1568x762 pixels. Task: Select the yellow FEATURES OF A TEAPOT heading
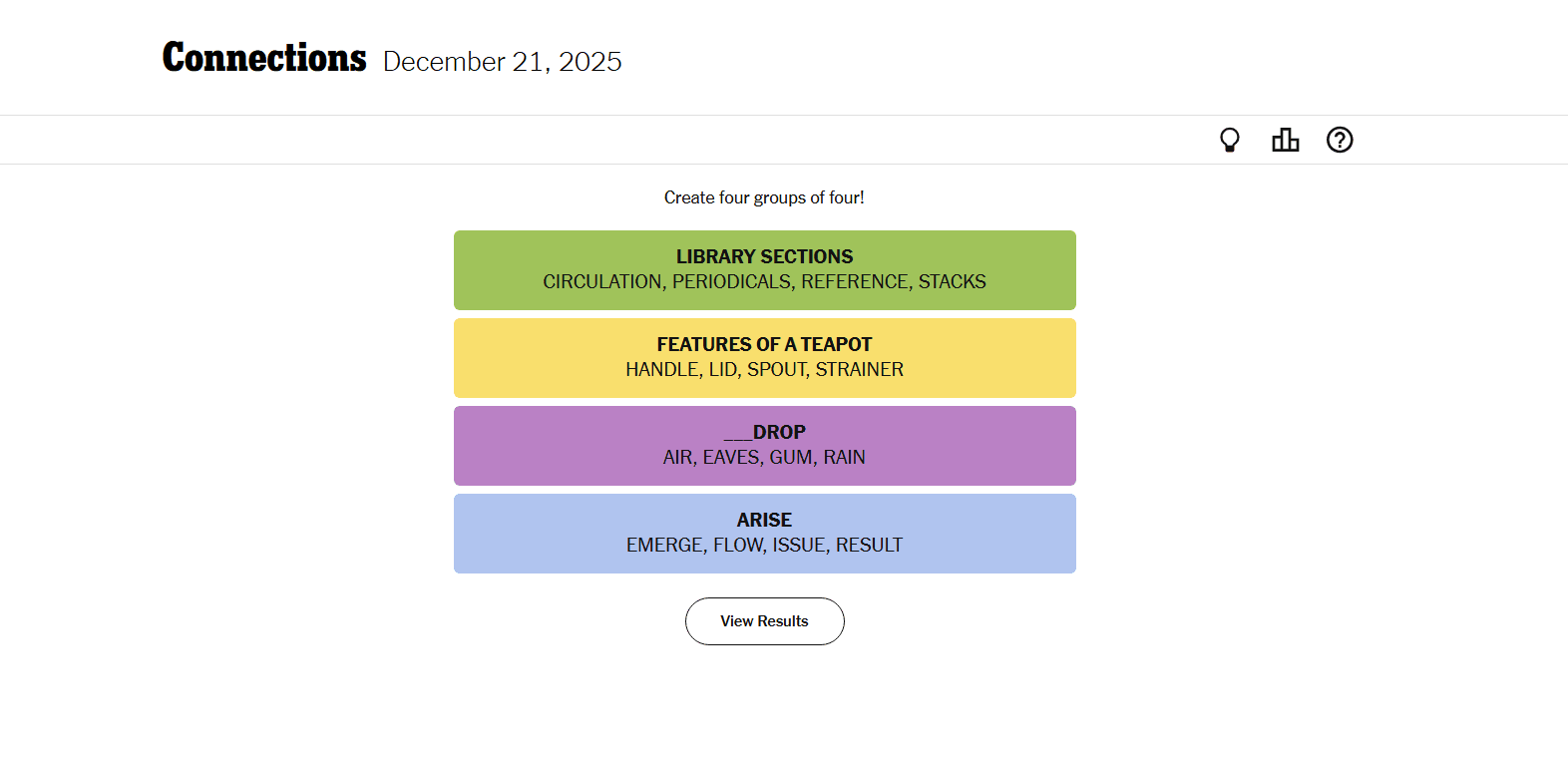[764, 344]
